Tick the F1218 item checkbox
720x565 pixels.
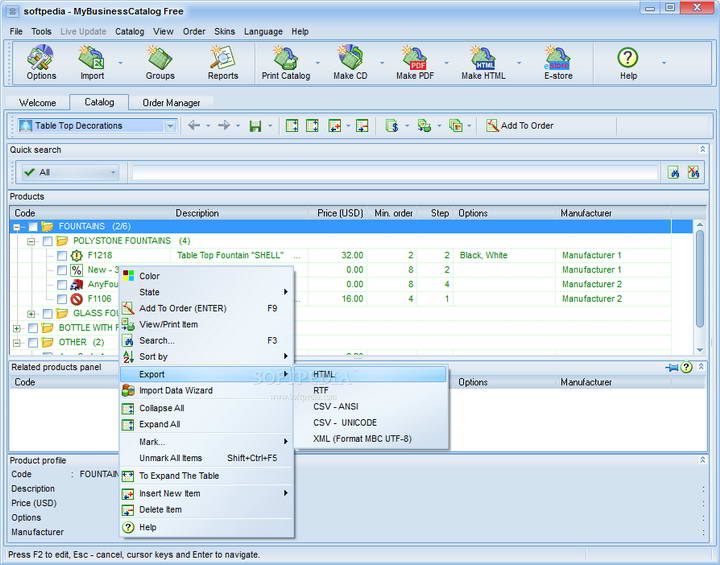tap(62, 255)
